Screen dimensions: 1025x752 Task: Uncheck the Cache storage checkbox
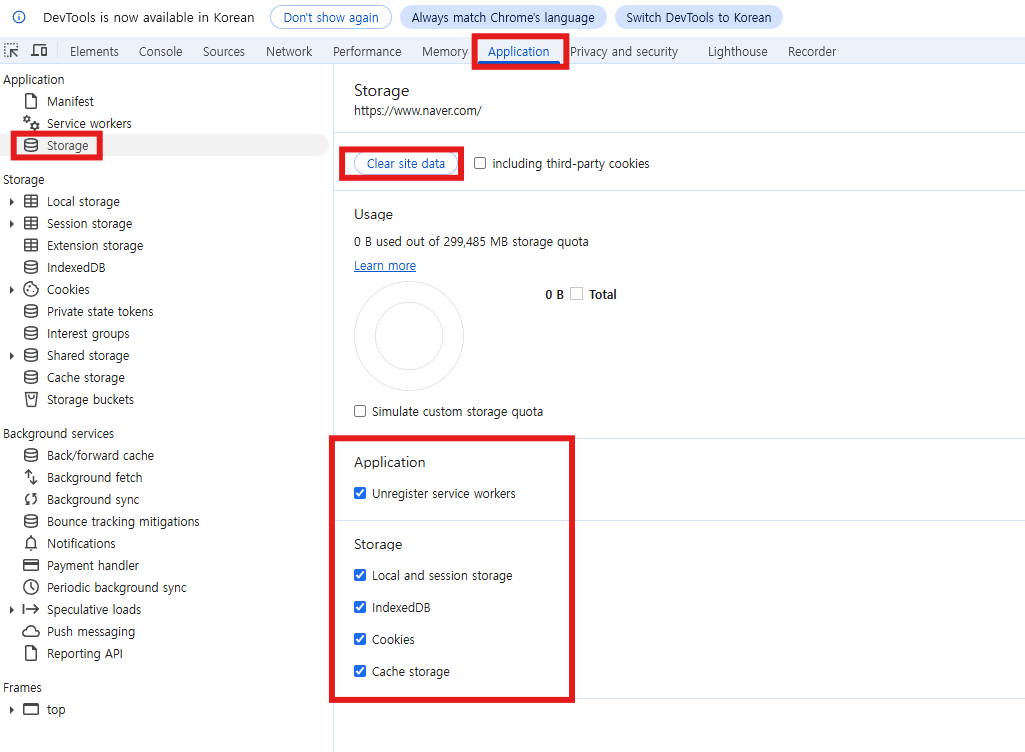360,672
